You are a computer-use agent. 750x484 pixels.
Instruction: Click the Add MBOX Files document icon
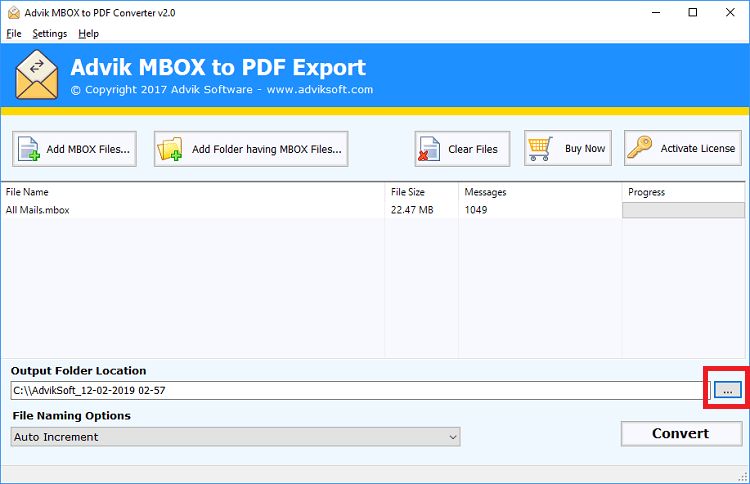pos(29,149)
